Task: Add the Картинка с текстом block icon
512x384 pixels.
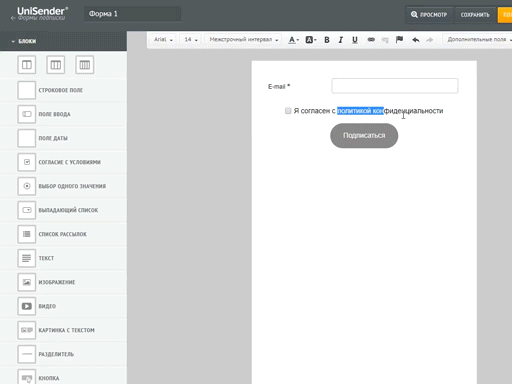Action: (27, 330)
